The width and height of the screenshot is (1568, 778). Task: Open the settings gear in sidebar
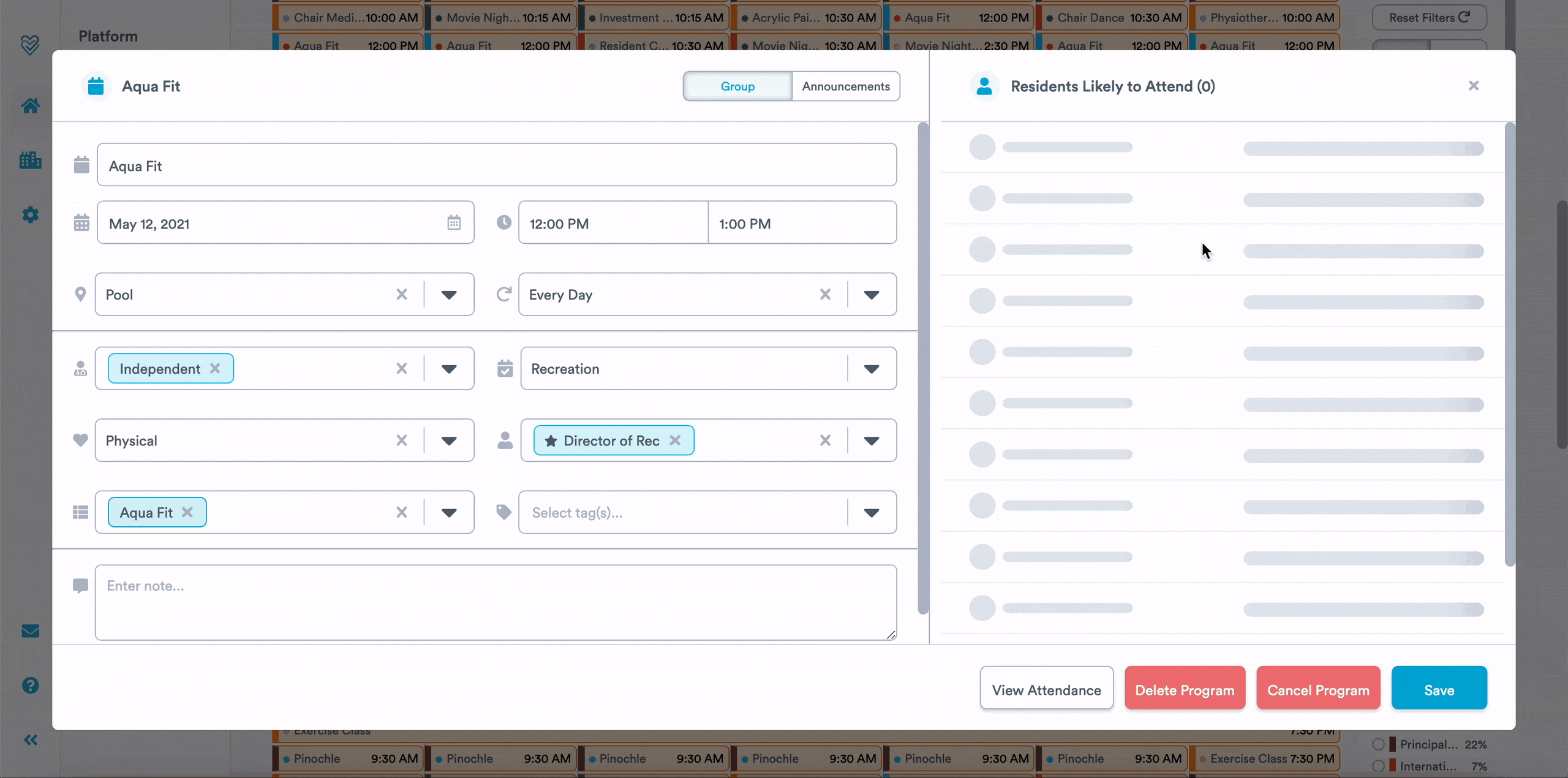click(30, 214)
